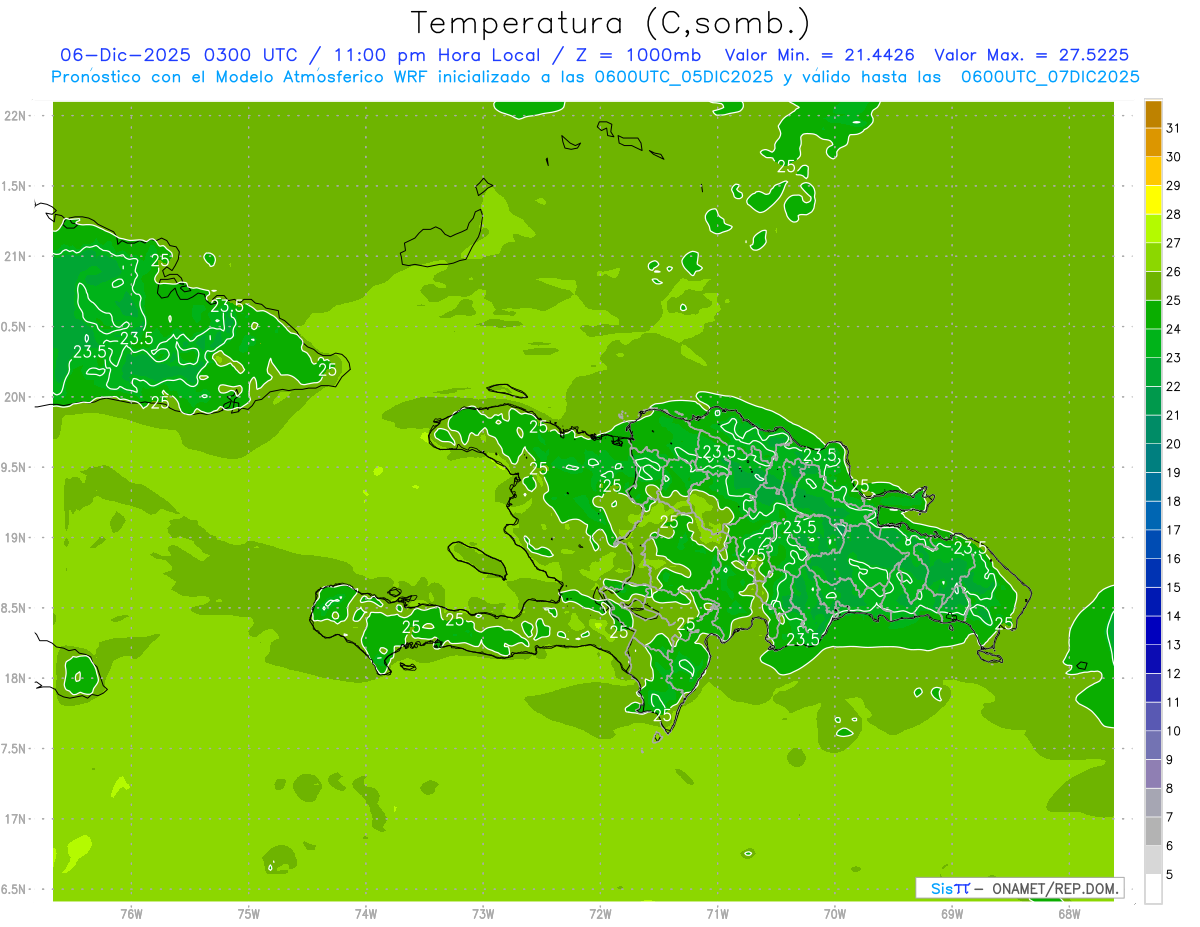
Task: Click the 19N latitude axis label
Action: 14,538
